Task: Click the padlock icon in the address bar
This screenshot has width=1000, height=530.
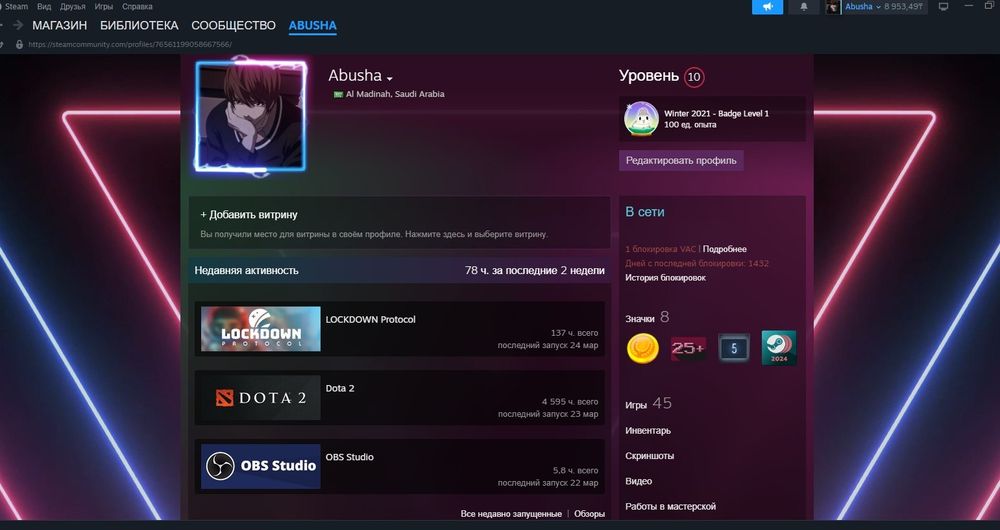Action: click(19, 45)
